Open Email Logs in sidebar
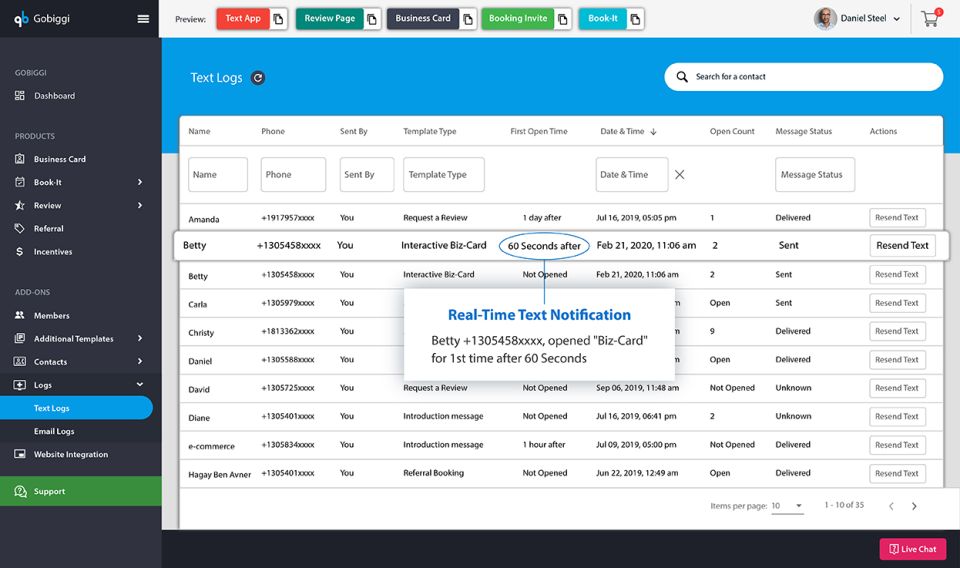The image size is (960, 568). [x=54, y=431]
